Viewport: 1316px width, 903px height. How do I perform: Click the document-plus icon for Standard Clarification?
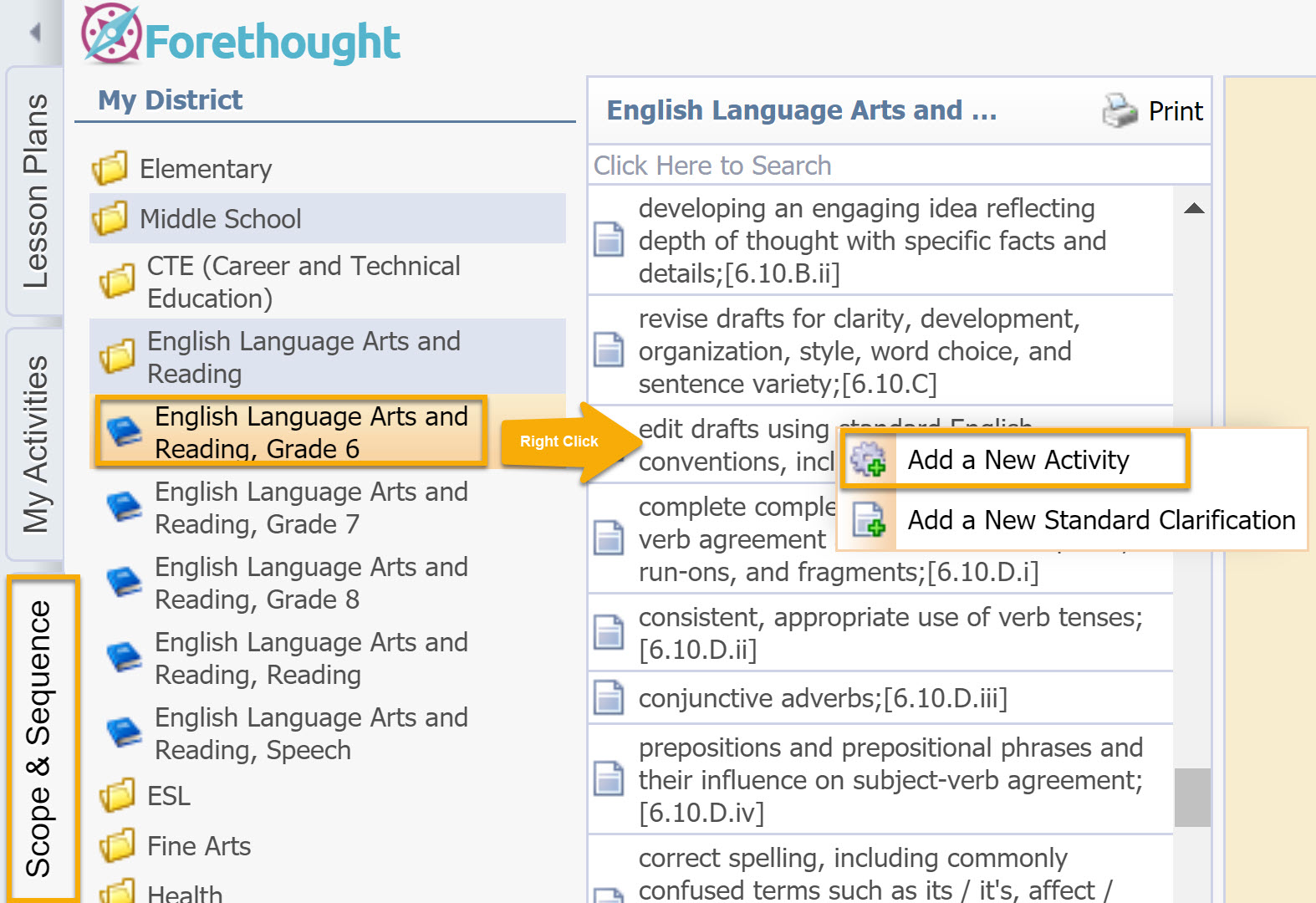869,519
